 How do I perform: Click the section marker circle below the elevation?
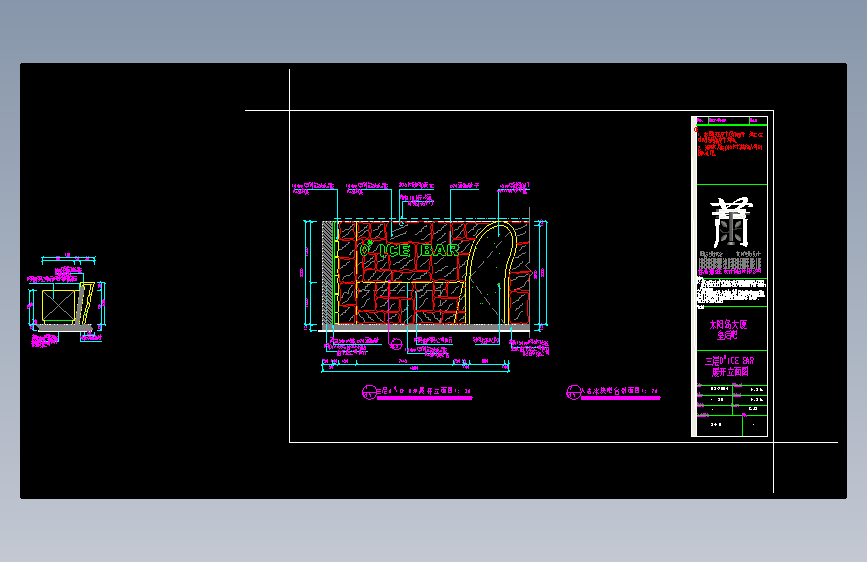395,345
